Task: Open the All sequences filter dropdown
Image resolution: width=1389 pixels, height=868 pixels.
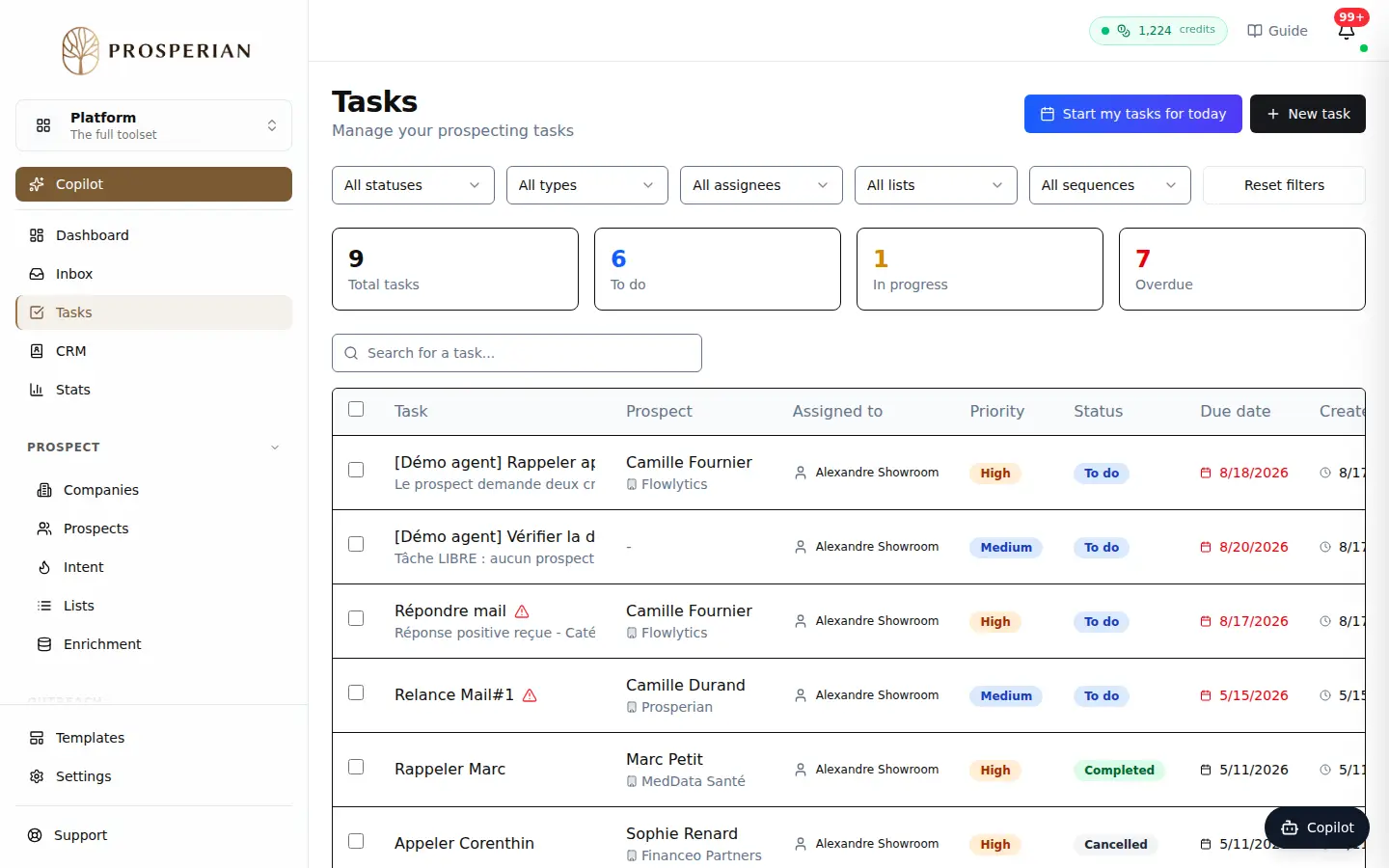Action: (x=1110, y=185)
